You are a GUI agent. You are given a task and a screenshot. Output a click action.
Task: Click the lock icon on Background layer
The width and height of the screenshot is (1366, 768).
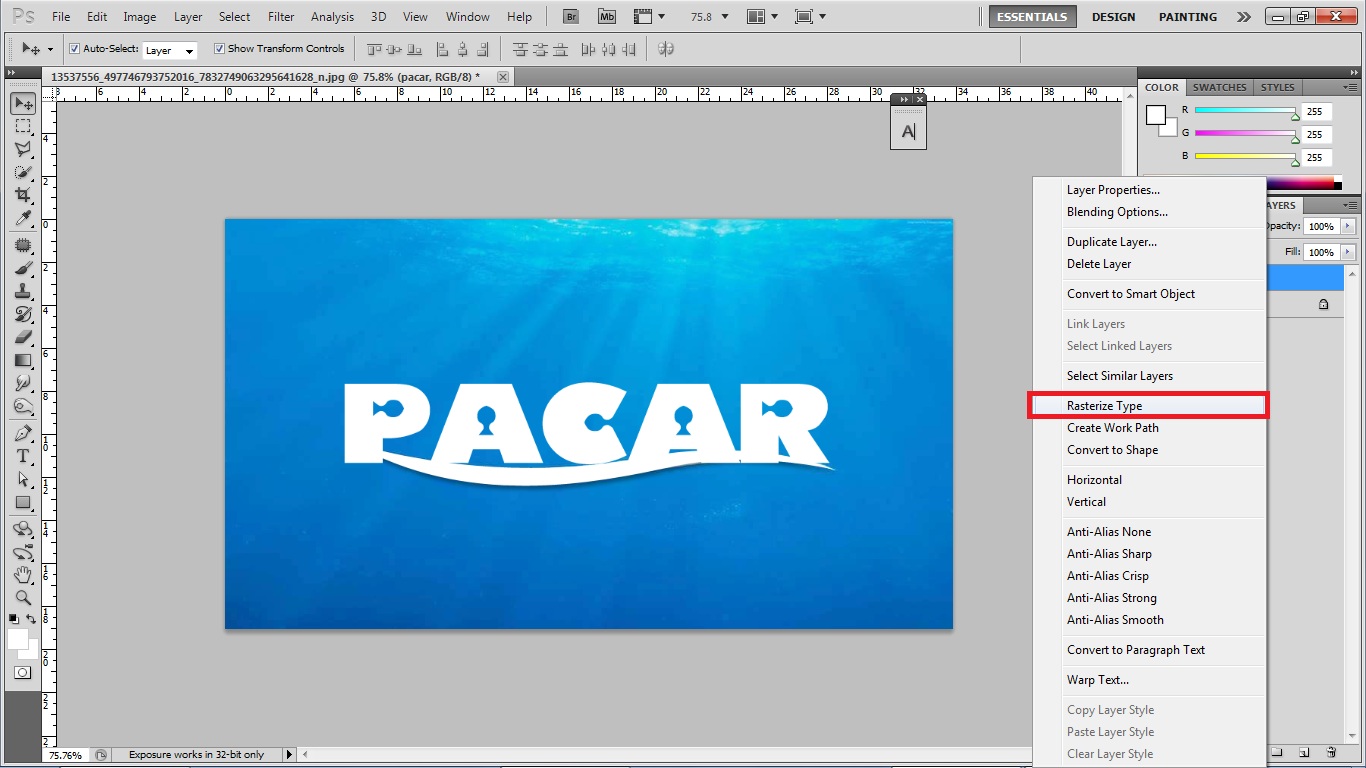coord(1323,304)
